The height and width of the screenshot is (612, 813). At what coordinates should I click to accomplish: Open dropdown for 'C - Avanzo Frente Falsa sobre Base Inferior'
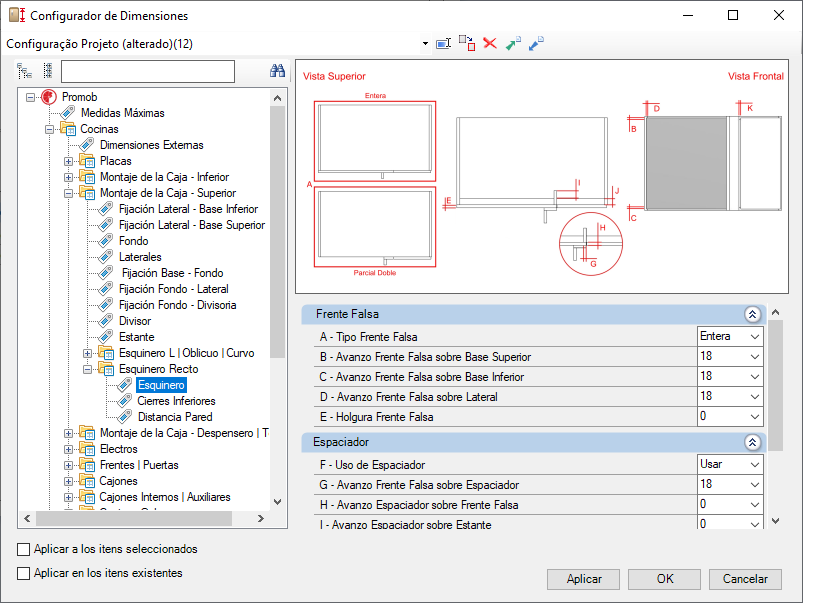pyautogui.click(x=755, y=377)
